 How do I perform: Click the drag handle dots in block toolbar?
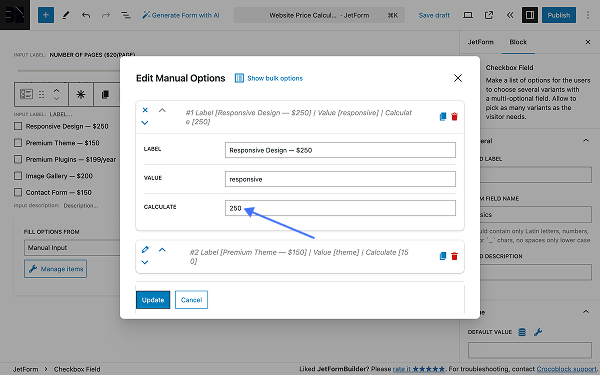(x=41, y=94)
